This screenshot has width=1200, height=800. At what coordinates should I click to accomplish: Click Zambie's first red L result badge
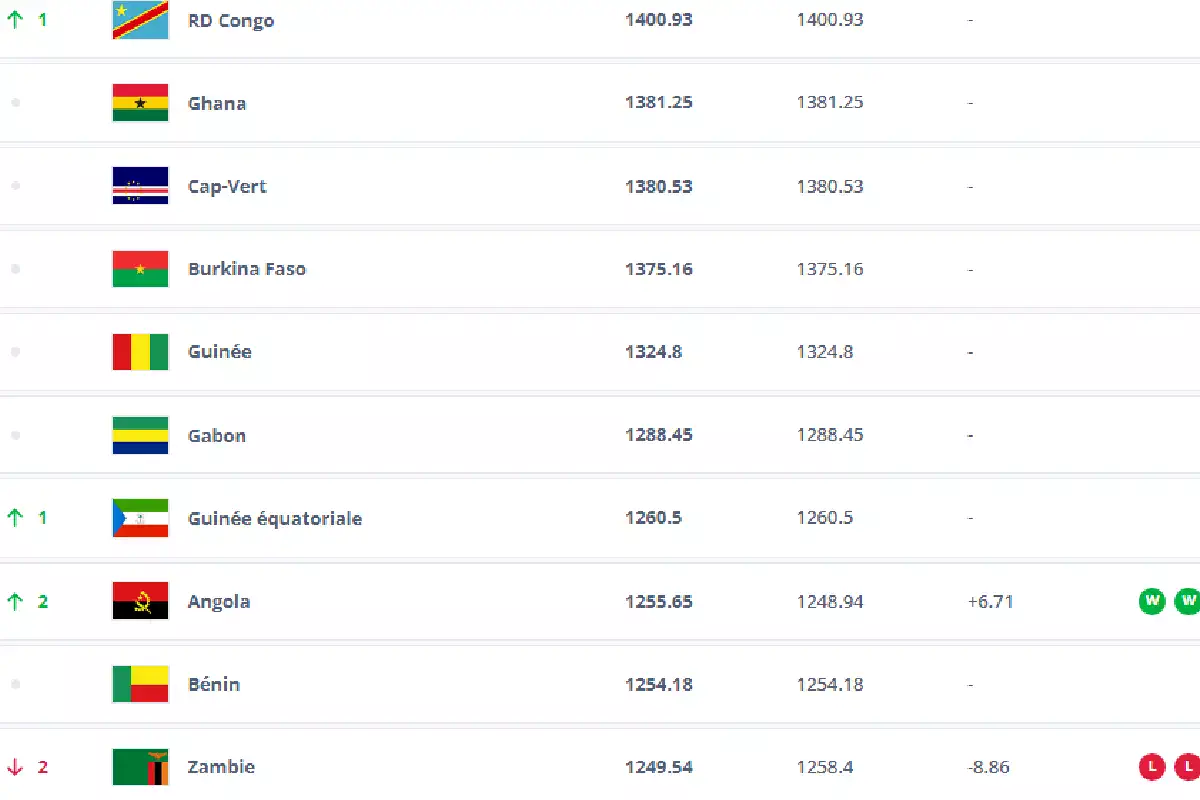tap(1152, 767)
